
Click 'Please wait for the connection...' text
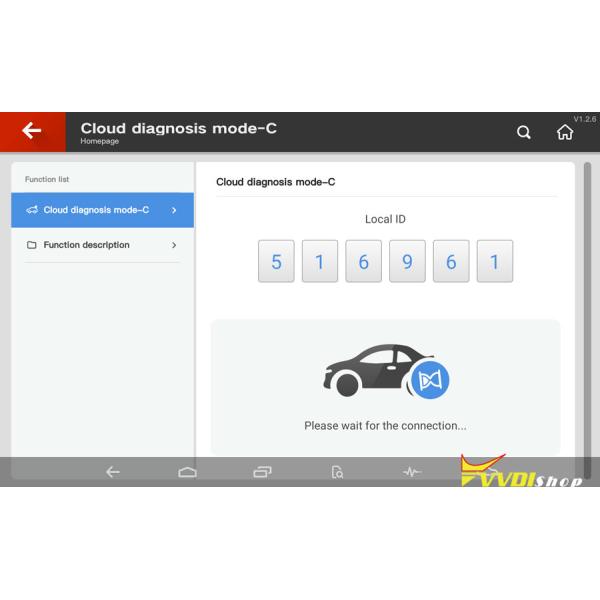(x=385, y=426)
